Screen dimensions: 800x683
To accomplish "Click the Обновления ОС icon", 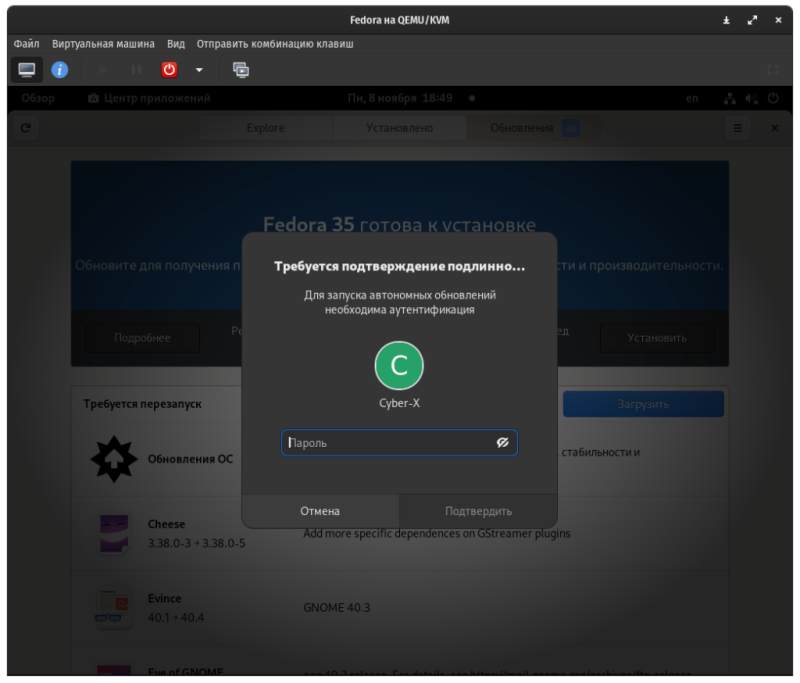I will click(x=114, y=459).
